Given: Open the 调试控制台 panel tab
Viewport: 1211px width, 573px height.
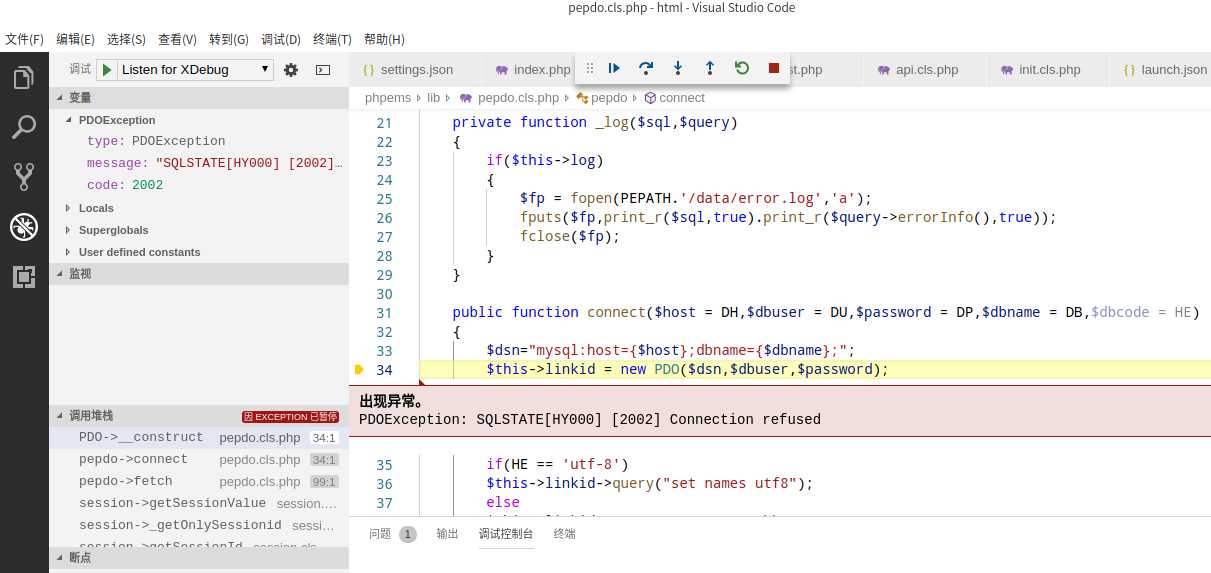Looking at the screenshot, I should [506, 534].
